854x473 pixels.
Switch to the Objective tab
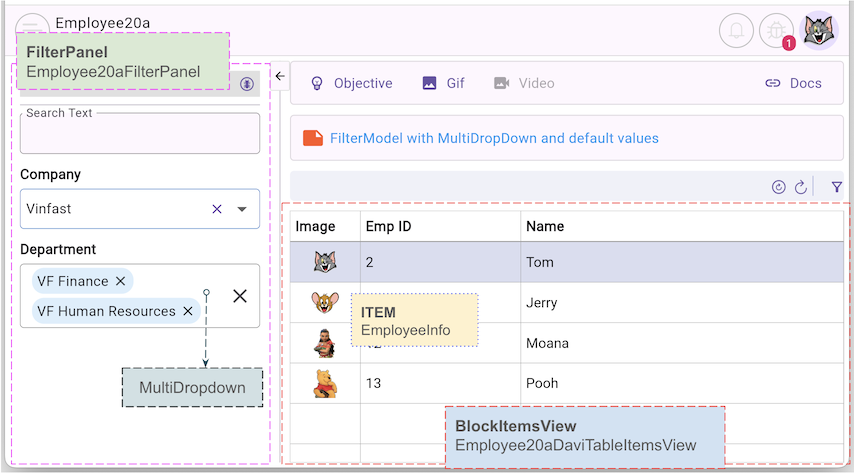point(351,83)
